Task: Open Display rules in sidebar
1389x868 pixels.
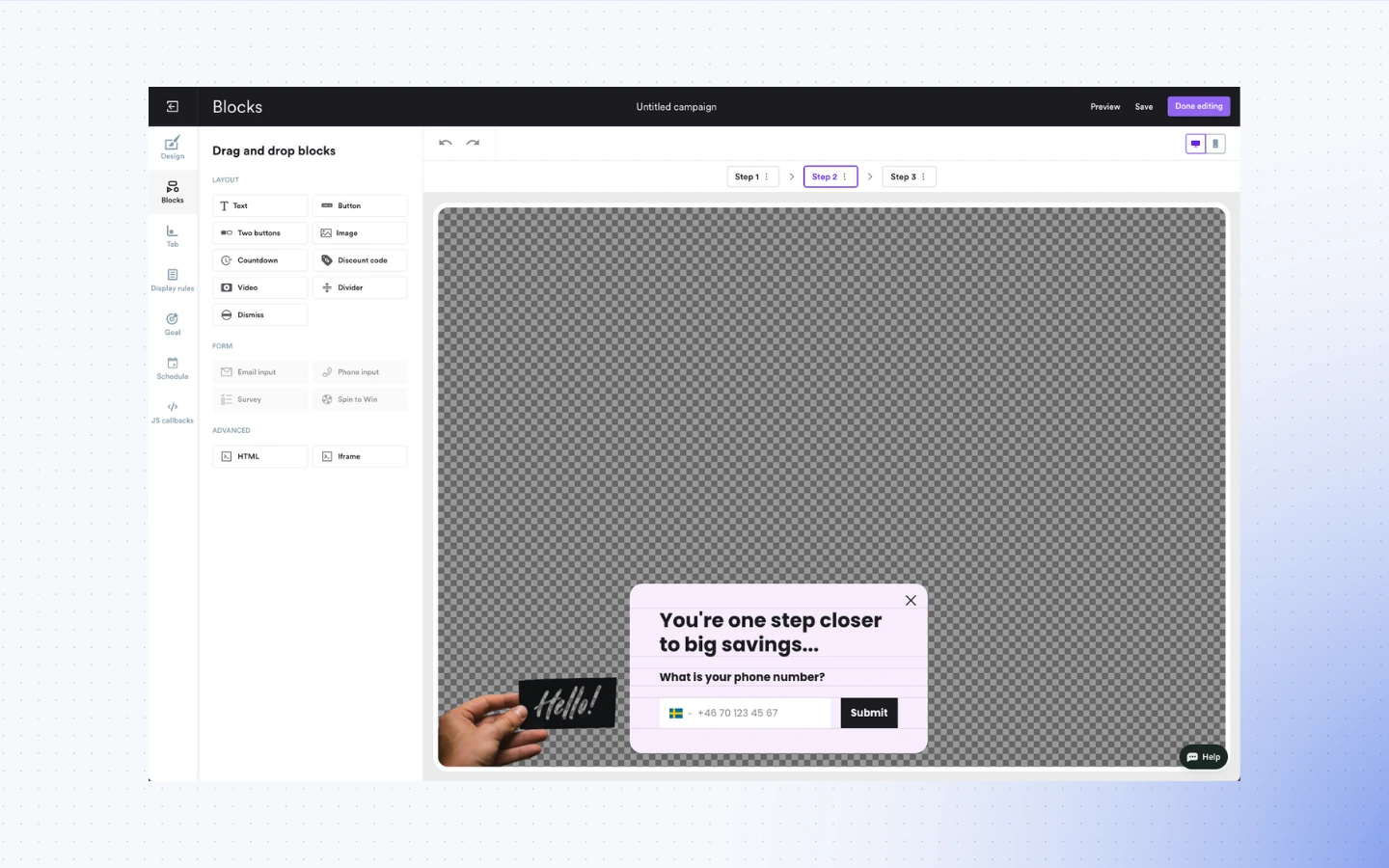Action: [173, 281]
